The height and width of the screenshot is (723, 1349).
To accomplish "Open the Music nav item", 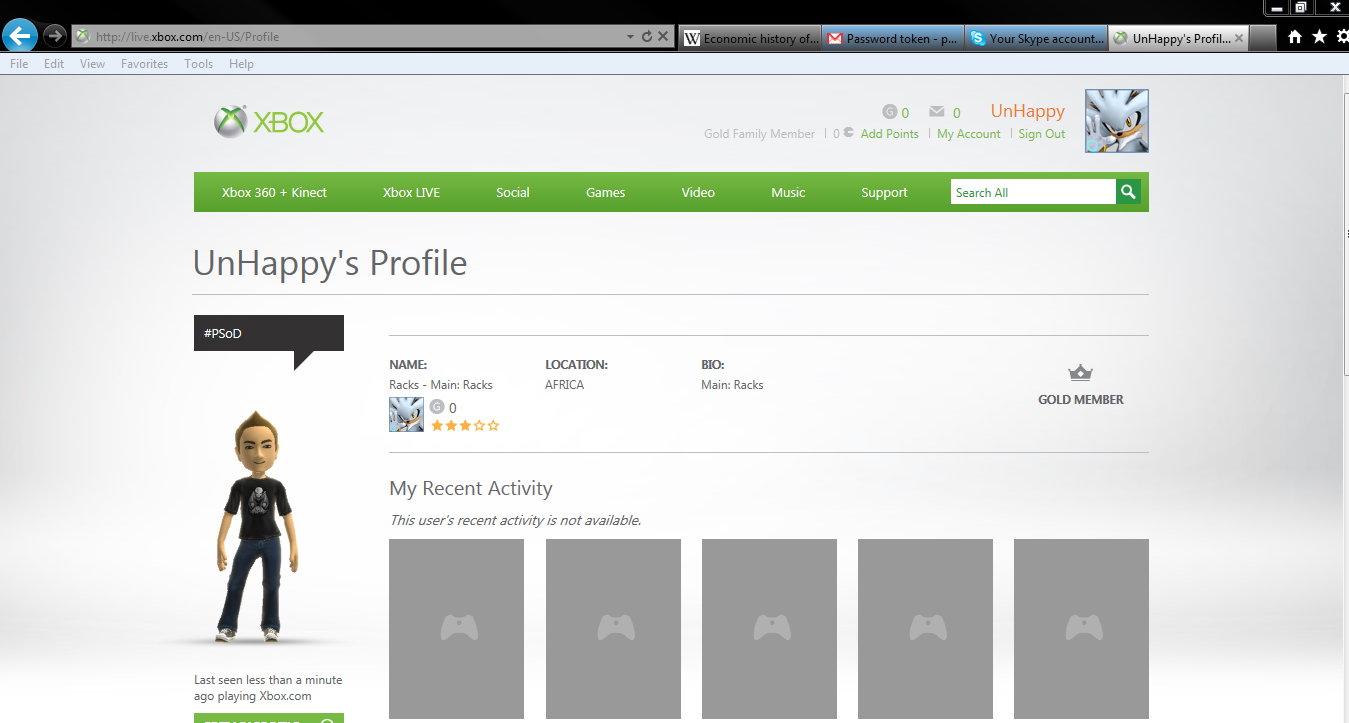I will click(788, 192).
